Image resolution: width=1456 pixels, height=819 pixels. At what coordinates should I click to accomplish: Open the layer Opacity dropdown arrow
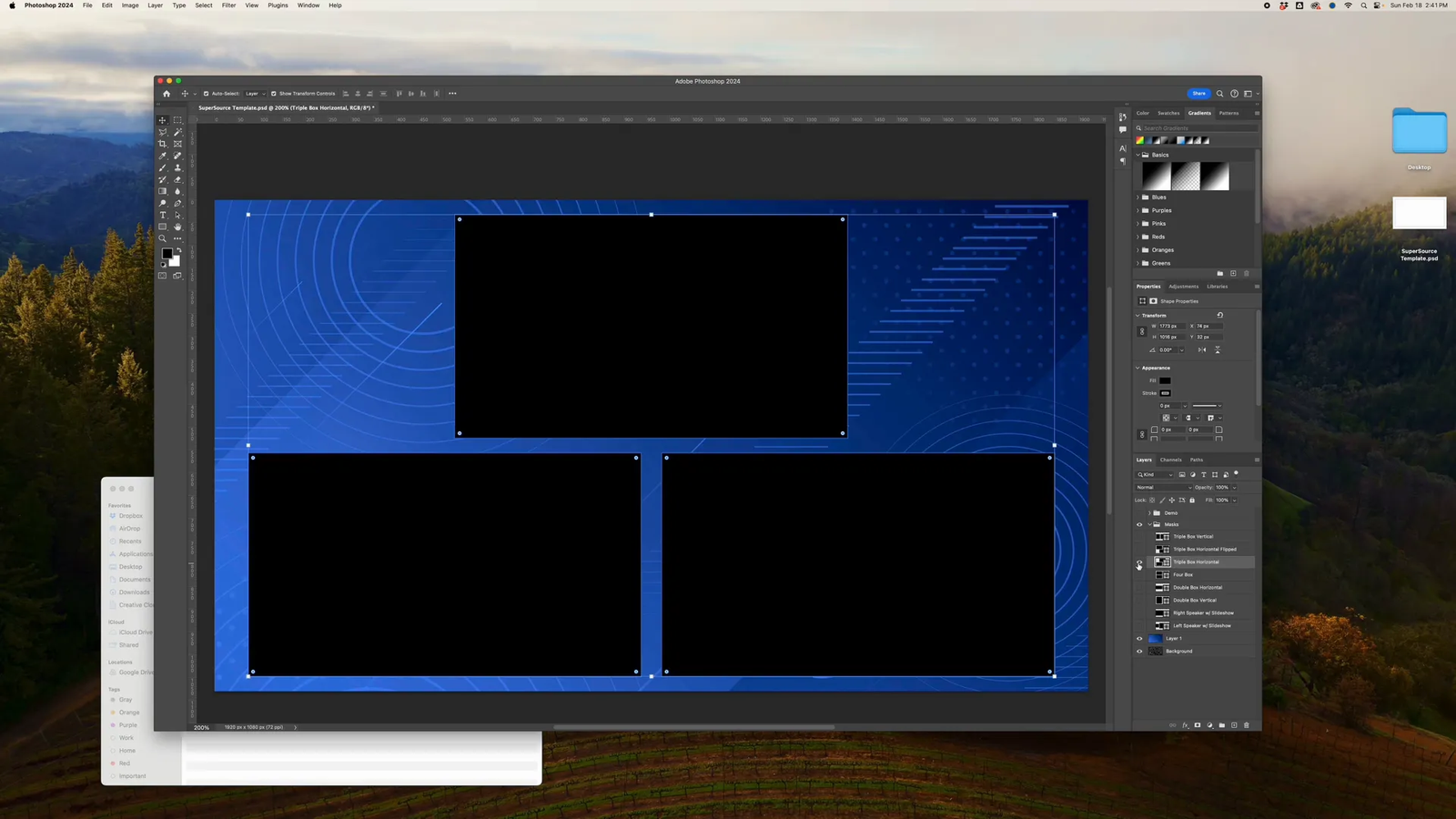[x=1234, y=488]
